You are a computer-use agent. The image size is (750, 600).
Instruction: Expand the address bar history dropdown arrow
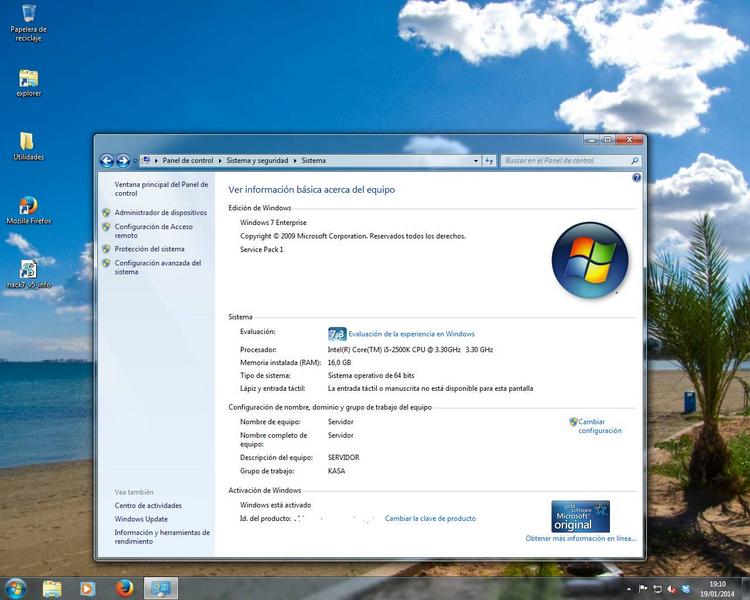tap(476, 160)
